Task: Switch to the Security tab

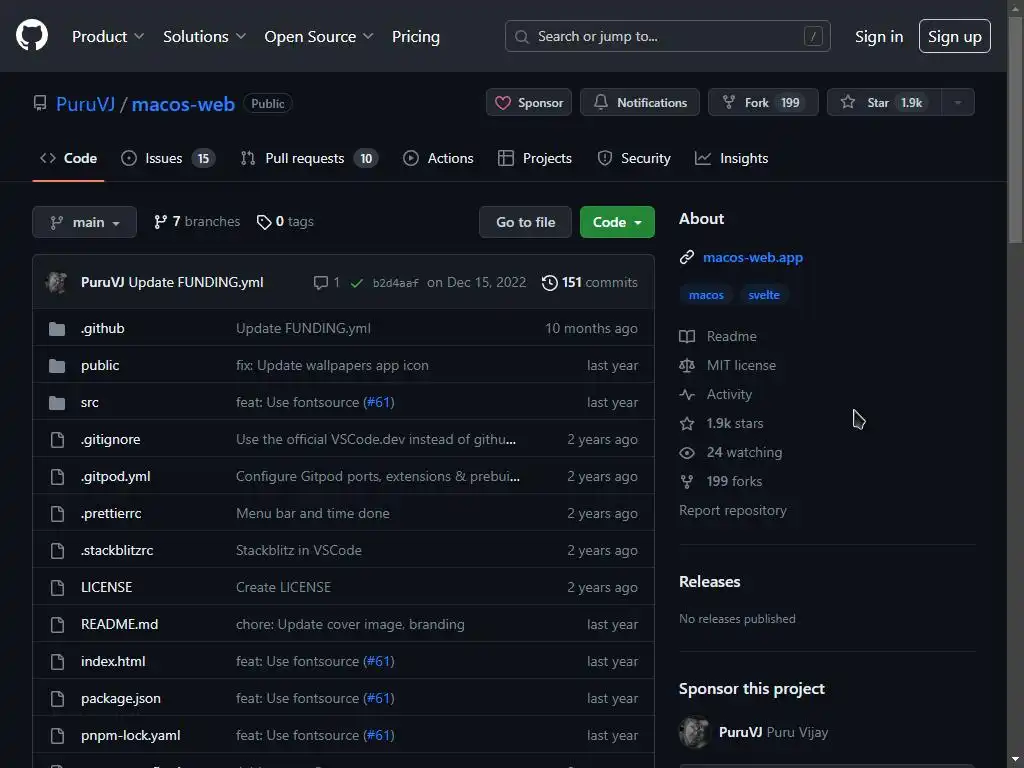Action: click(634, 158)
